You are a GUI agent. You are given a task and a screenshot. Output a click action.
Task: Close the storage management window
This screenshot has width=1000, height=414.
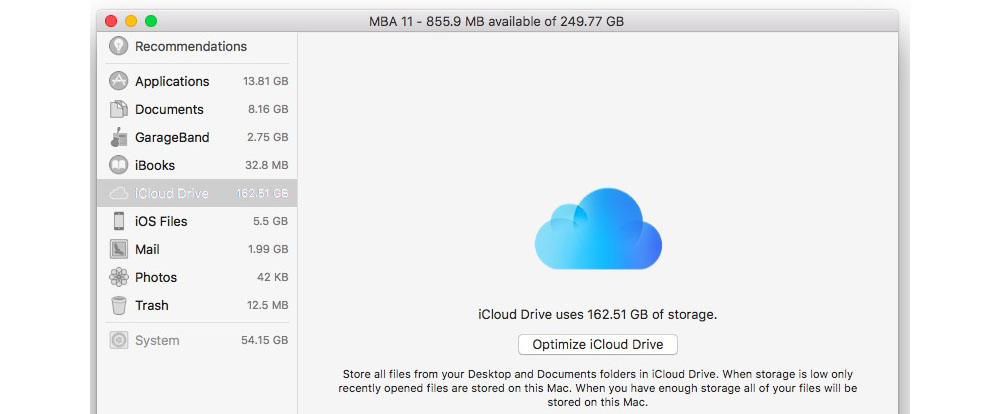point(111,20)
